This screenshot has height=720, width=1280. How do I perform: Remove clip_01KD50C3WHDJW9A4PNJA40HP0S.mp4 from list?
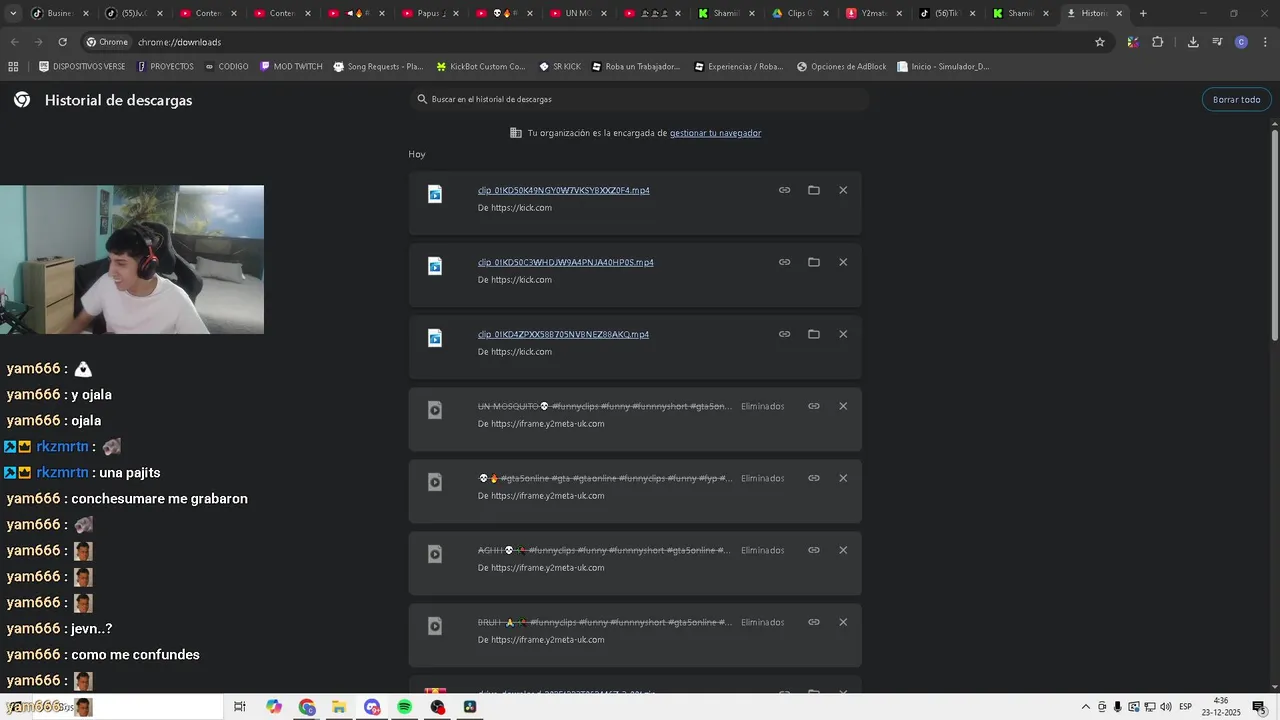click(x=843, y=262)
